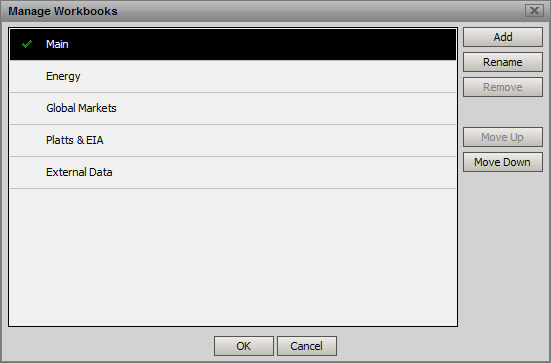
Task: Add a new workbook
Action: point(503,37)
